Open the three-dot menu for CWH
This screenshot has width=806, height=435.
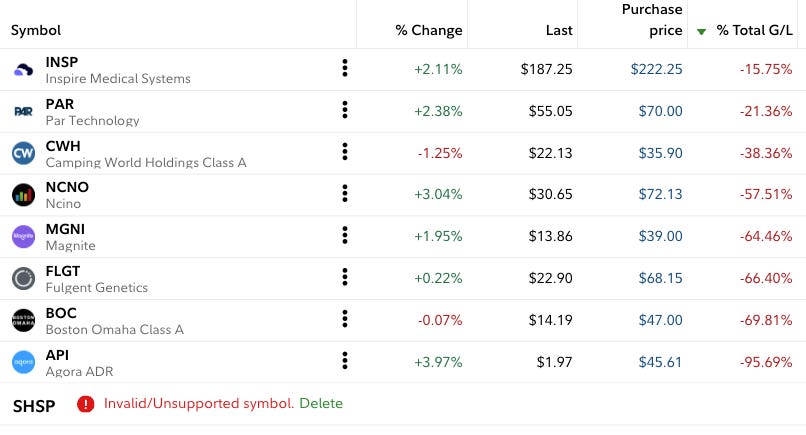point(345,152)
